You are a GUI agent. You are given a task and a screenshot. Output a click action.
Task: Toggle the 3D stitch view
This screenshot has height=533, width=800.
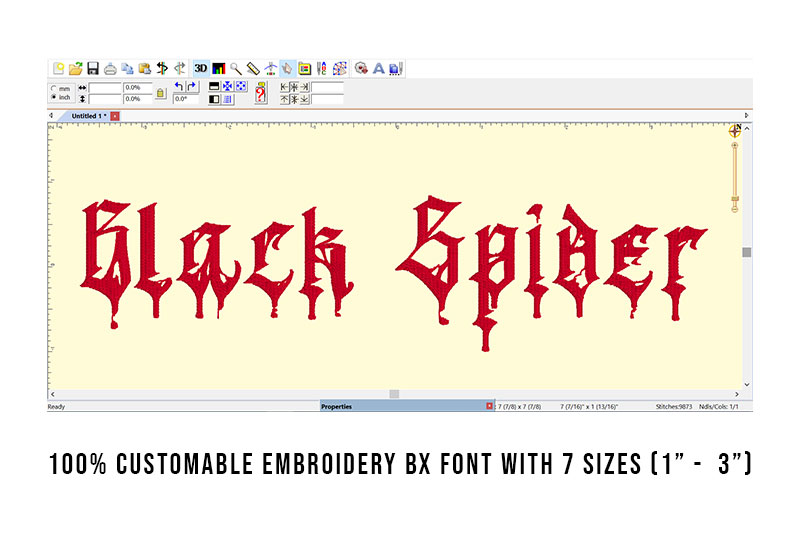(x=201, y=68)
